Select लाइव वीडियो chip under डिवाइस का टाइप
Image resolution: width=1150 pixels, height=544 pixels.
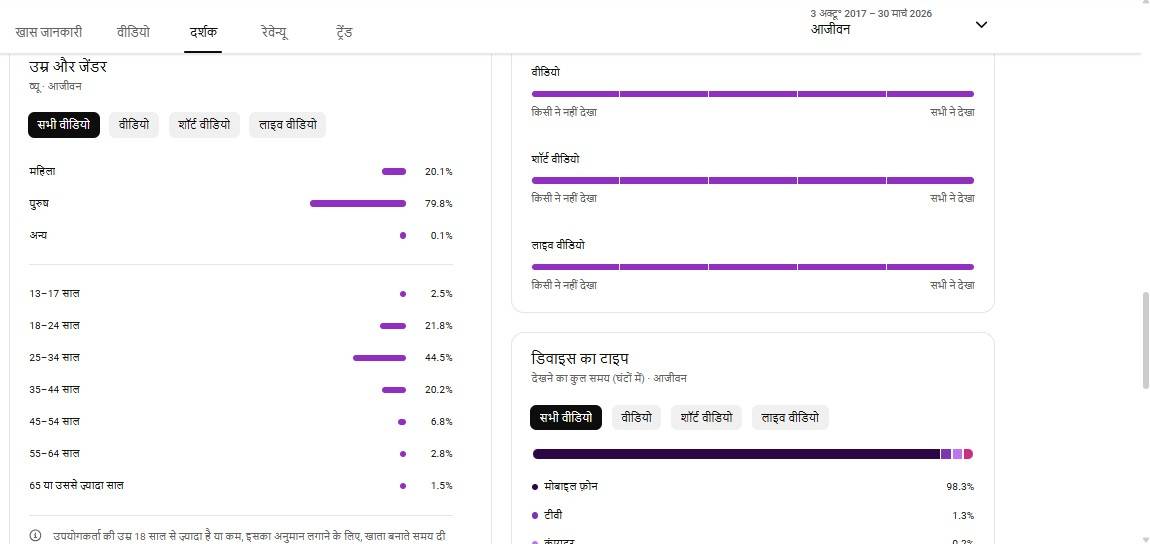tap(791, 417)
